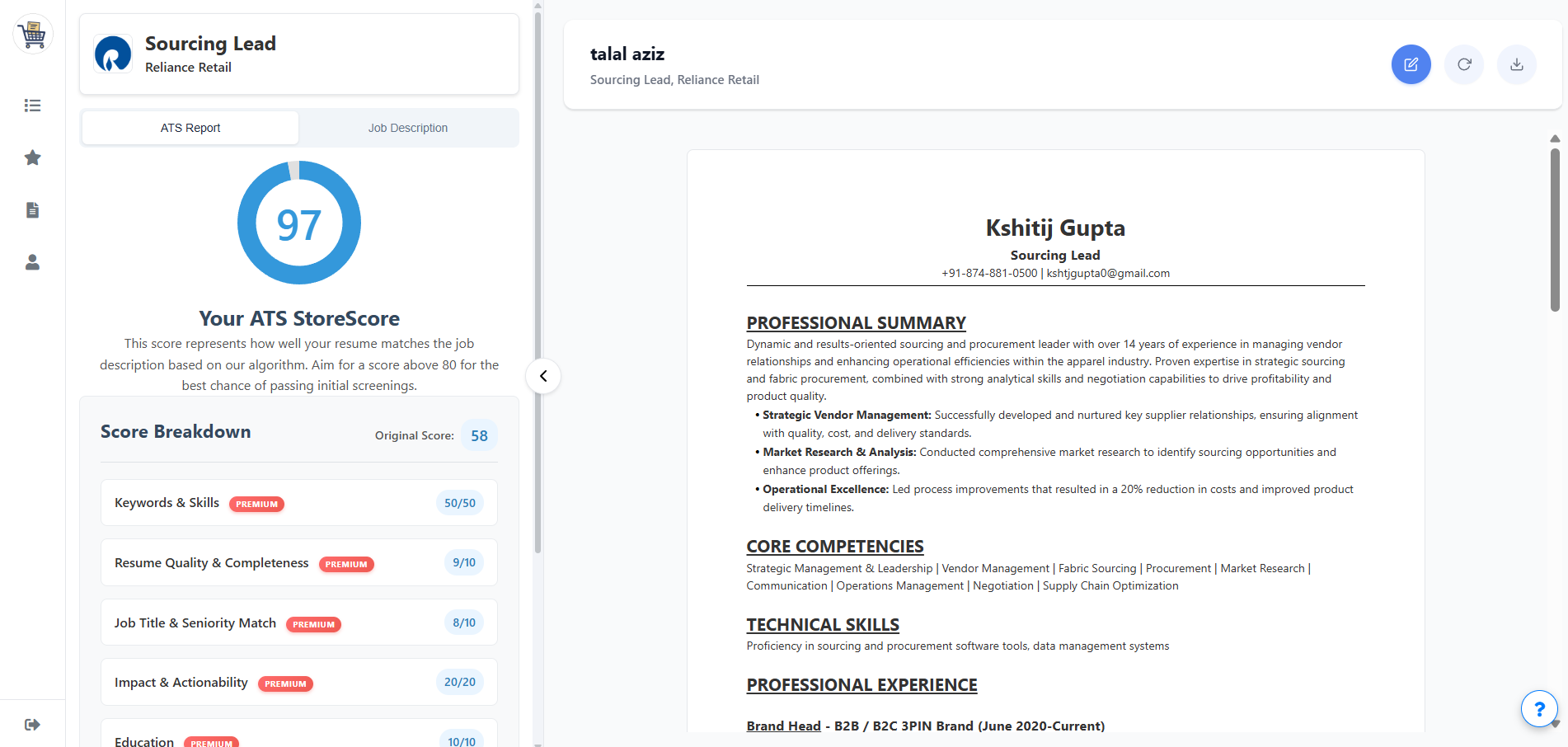
Task: Open the Impact & Actionability score row
Action: tap(299, 683)
